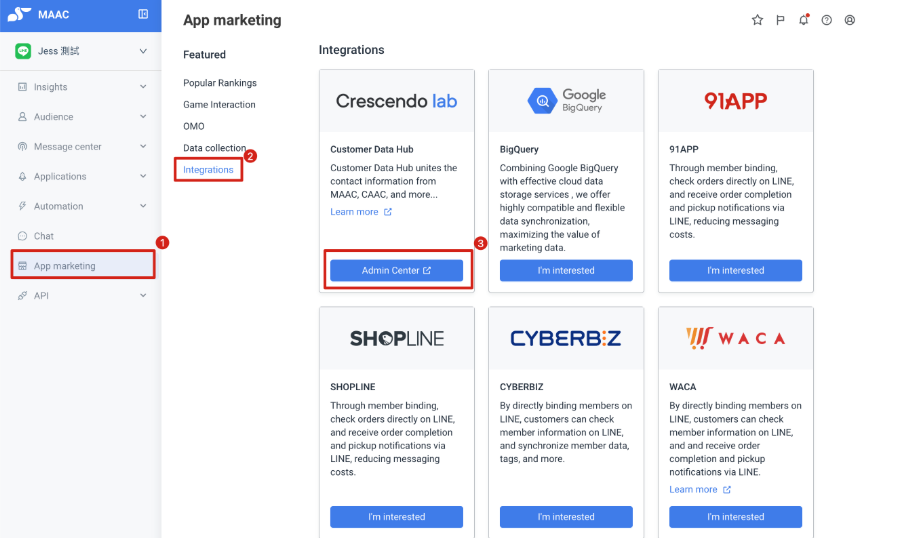Open the Jess account dropdown
The image size is (906, 538).
point(81,51)
